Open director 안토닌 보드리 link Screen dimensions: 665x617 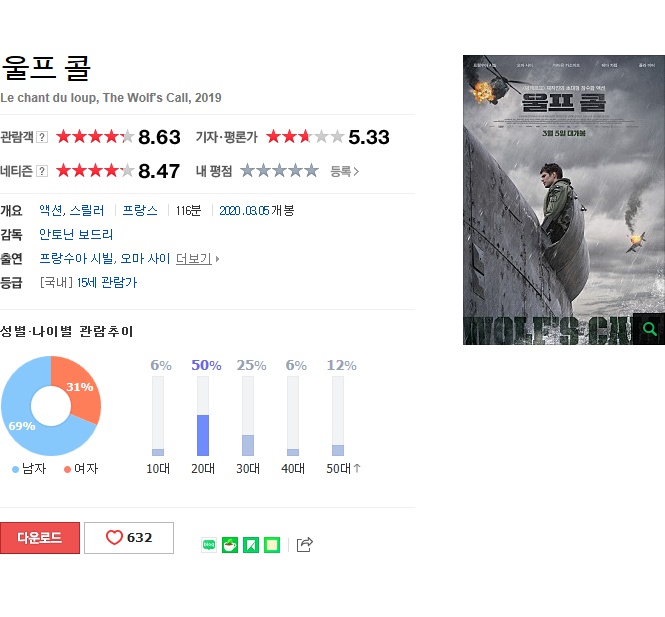click(x=76, y=235)
